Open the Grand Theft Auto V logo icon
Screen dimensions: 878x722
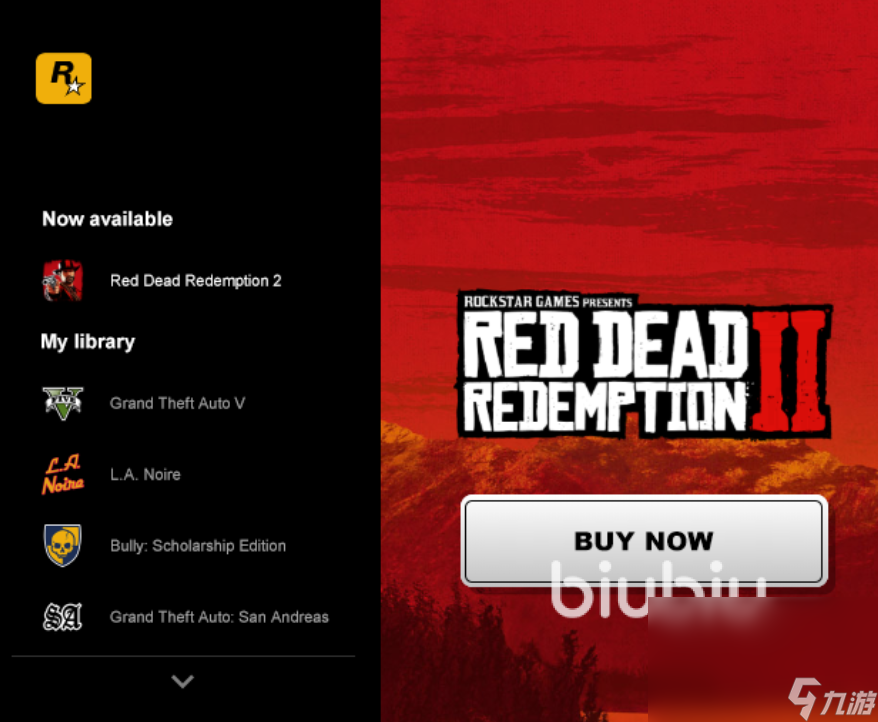63,403
